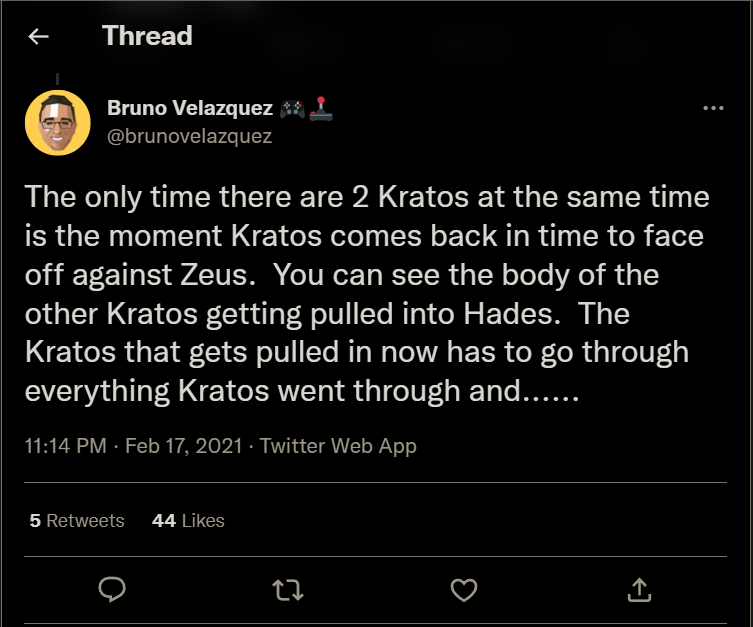Open the Bruno Velazquez display name link
Viewport: 753px width, 627px height.
tap(189, 109)
